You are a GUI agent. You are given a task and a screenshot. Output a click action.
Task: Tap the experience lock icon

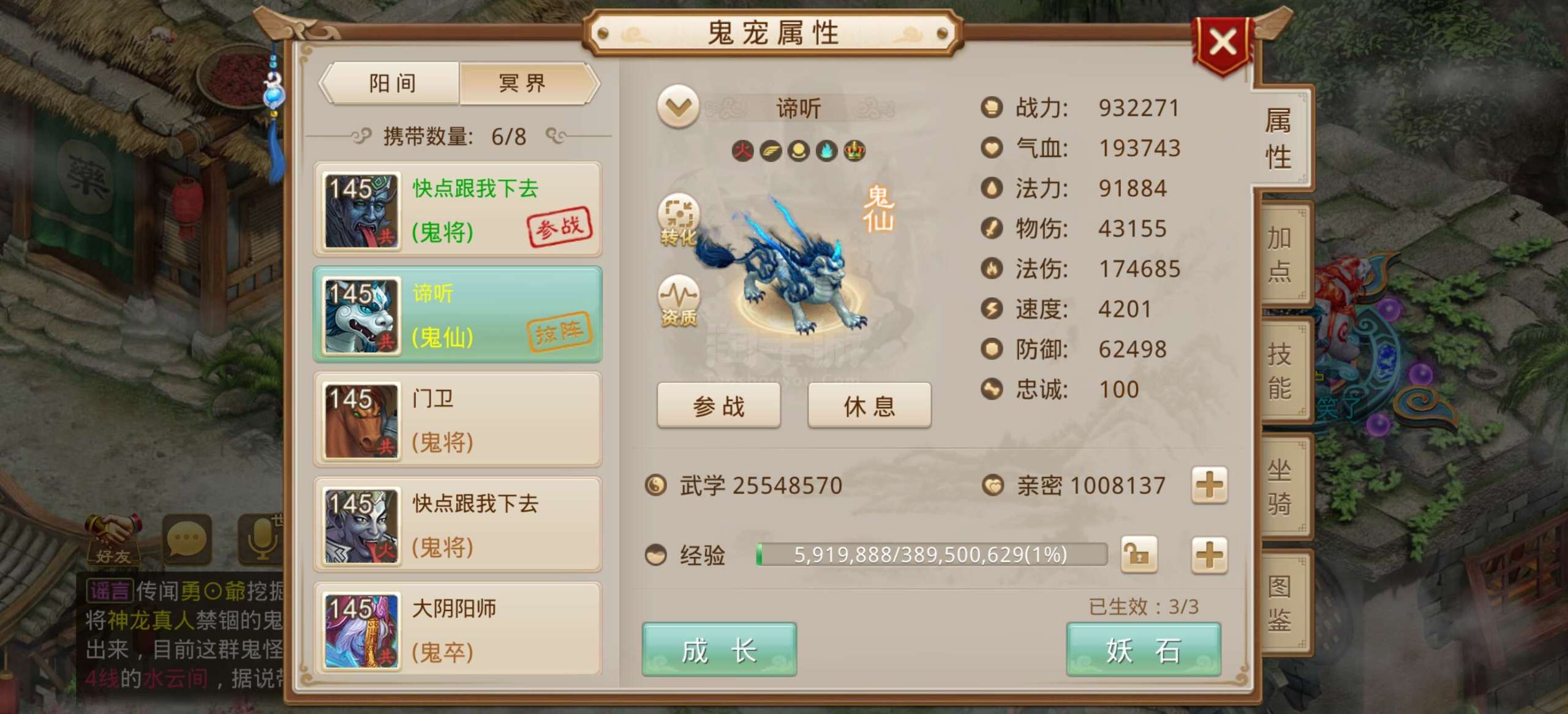pos(1139,555)
